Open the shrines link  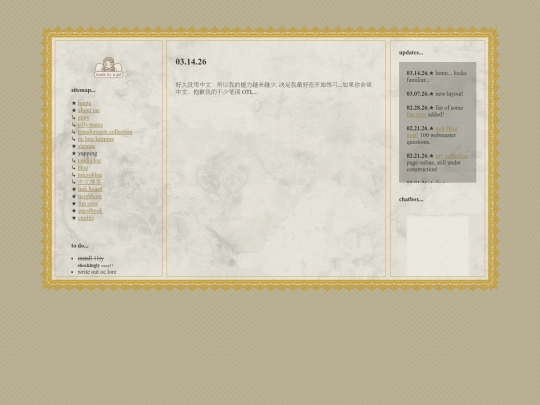(x=86, y=146)
